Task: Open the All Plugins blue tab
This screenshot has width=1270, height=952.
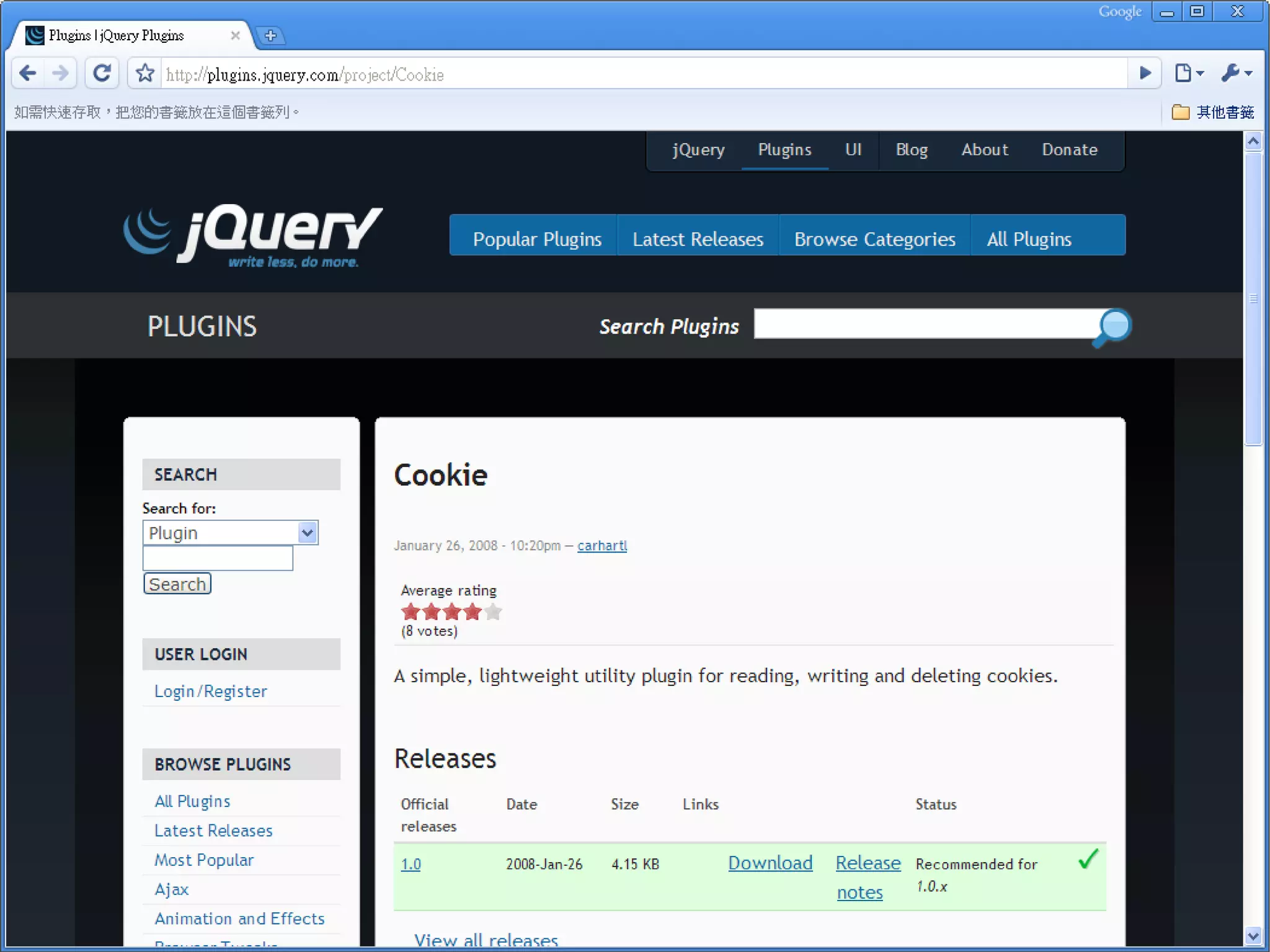Action: (1029, 239)
